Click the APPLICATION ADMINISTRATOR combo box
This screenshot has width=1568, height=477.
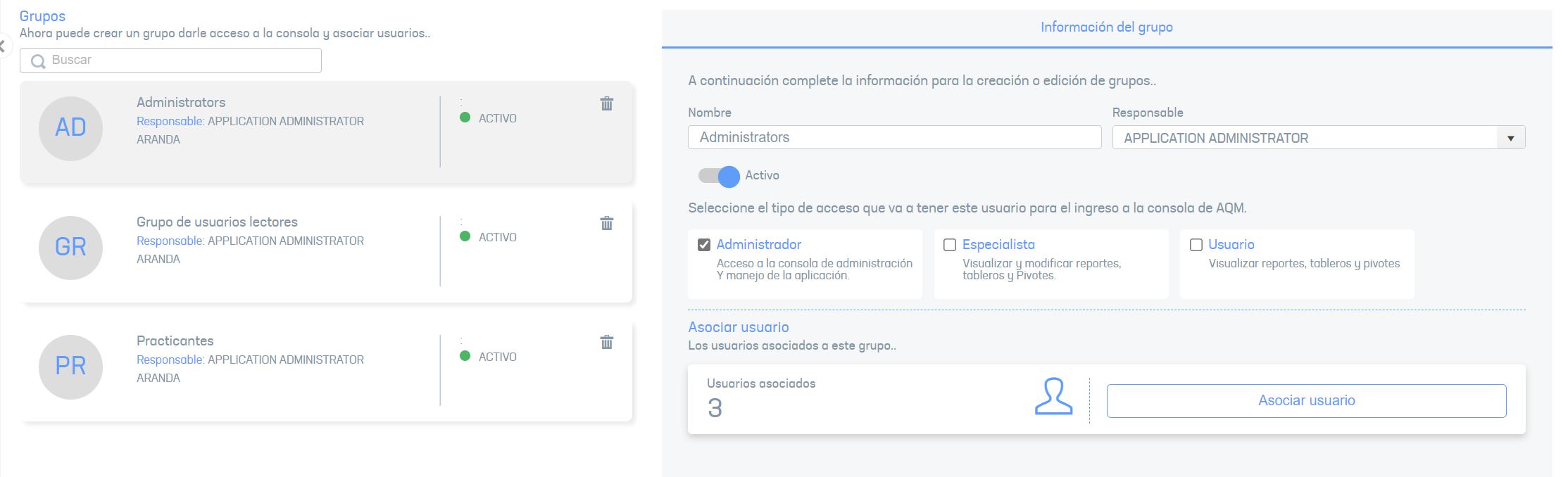tap(1319, 138)
